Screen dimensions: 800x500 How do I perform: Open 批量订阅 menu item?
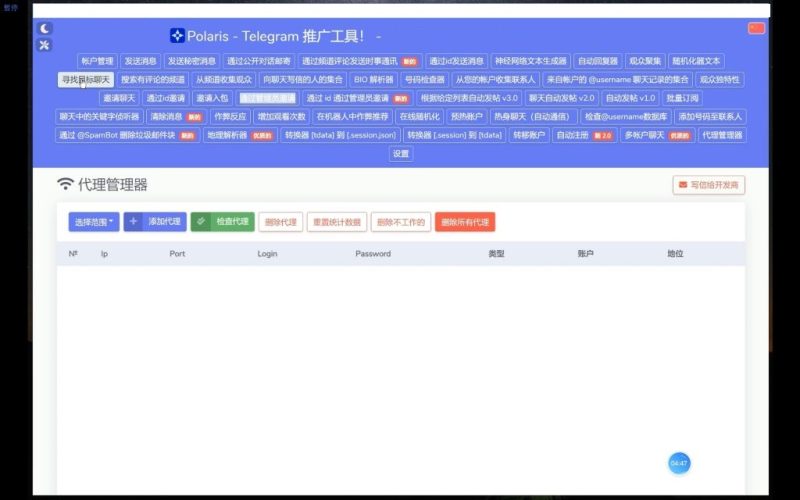pos(683,98)
